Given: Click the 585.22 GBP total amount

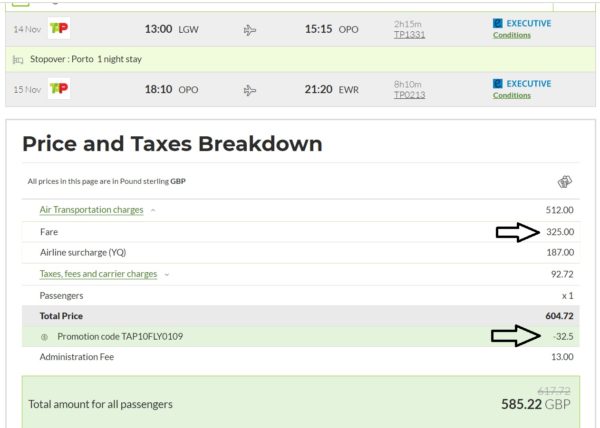Looking at the screenshot, I should [537, 405].
